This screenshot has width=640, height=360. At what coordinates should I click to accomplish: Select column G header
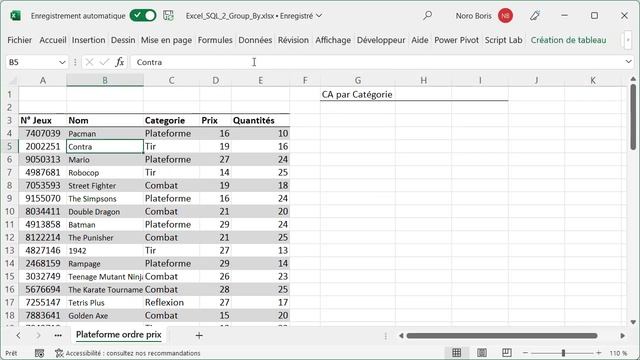[x=358, y=80]
